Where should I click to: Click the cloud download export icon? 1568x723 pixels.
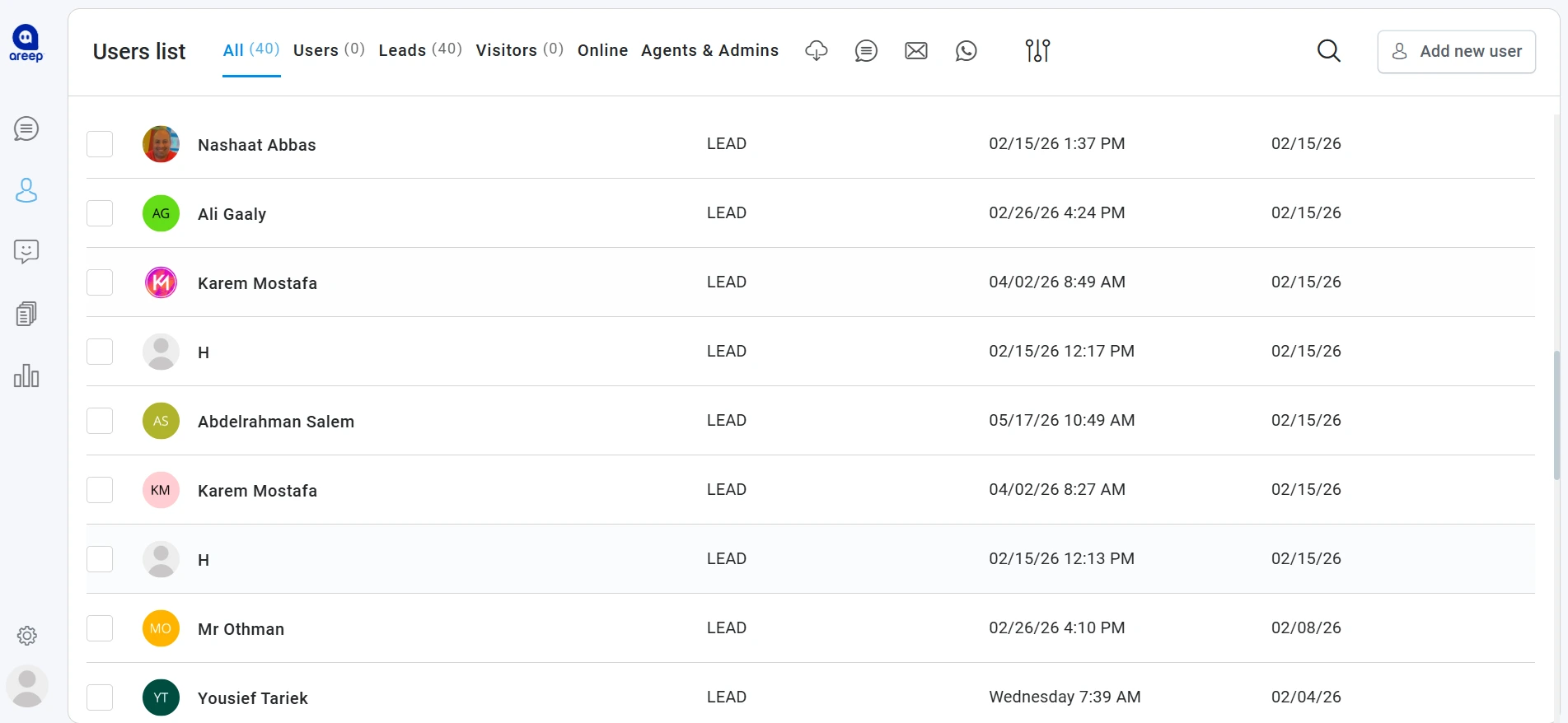[x=817, y=50]
